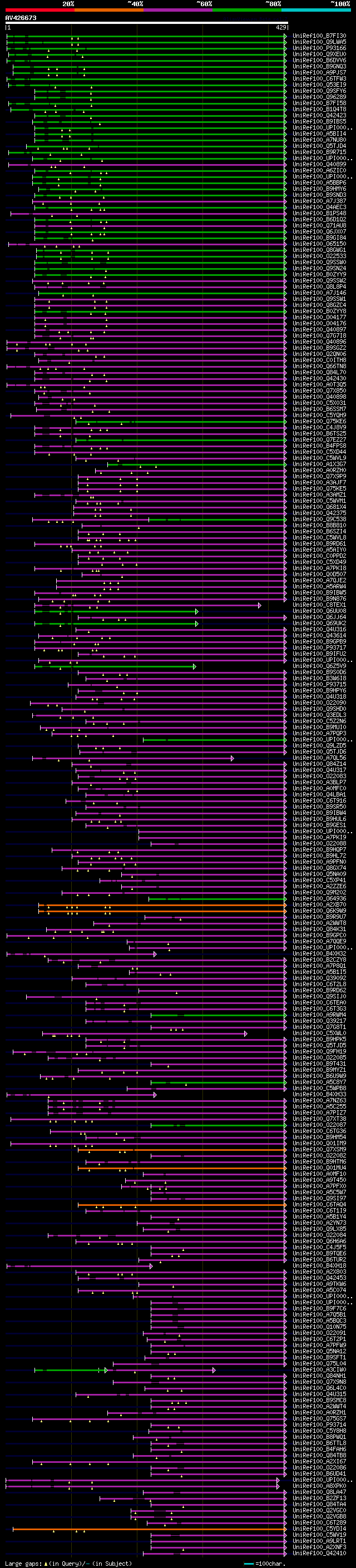The width and height of the screenshot is (356, 1568).
Task: Select hit UniRef100_C5WV19
Action: (319, 1535)
